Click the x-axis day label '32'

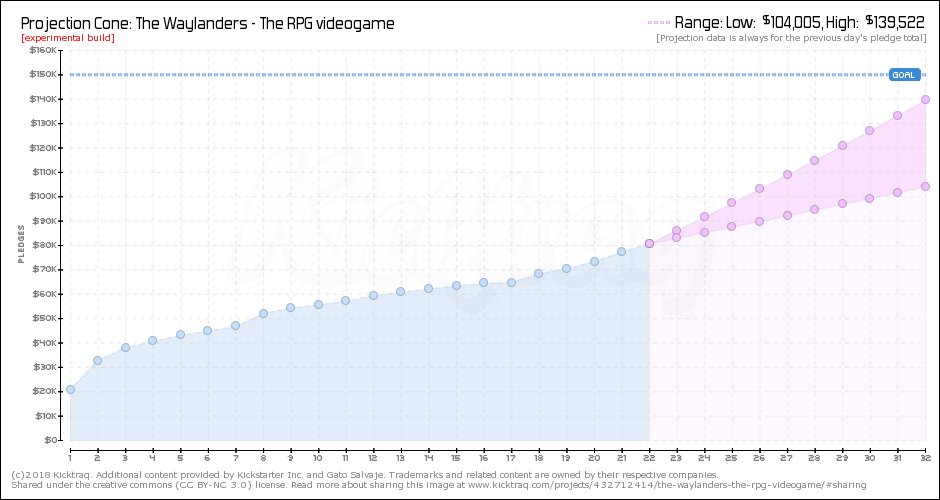[925, 457]
